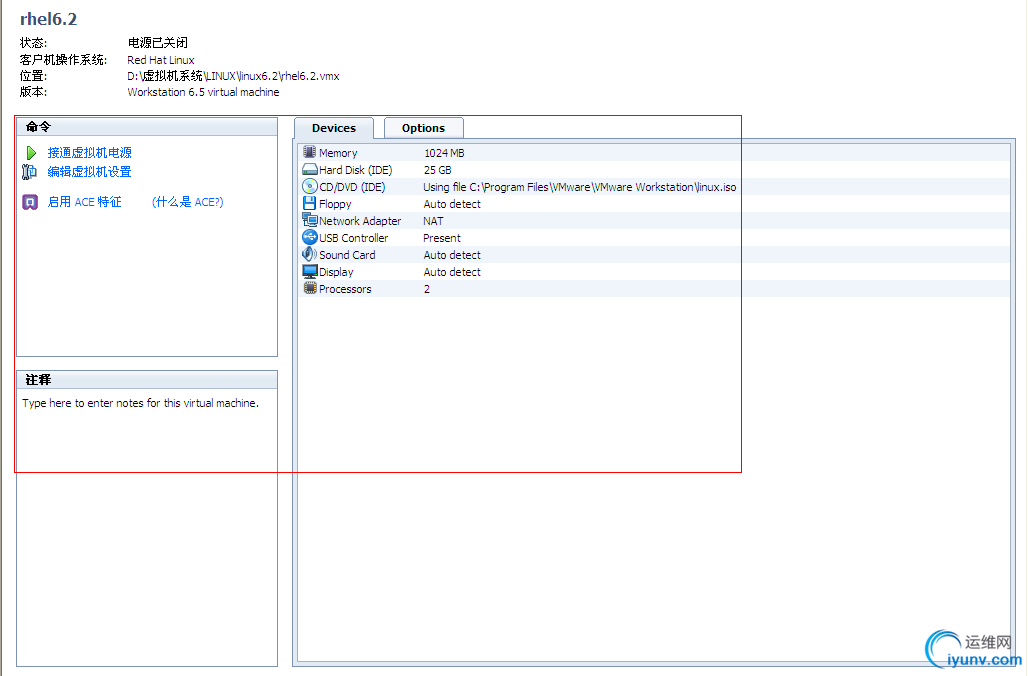1028x676 pixels.
Task: Select the Memory chip icon
Action: (x=309, y=152)
